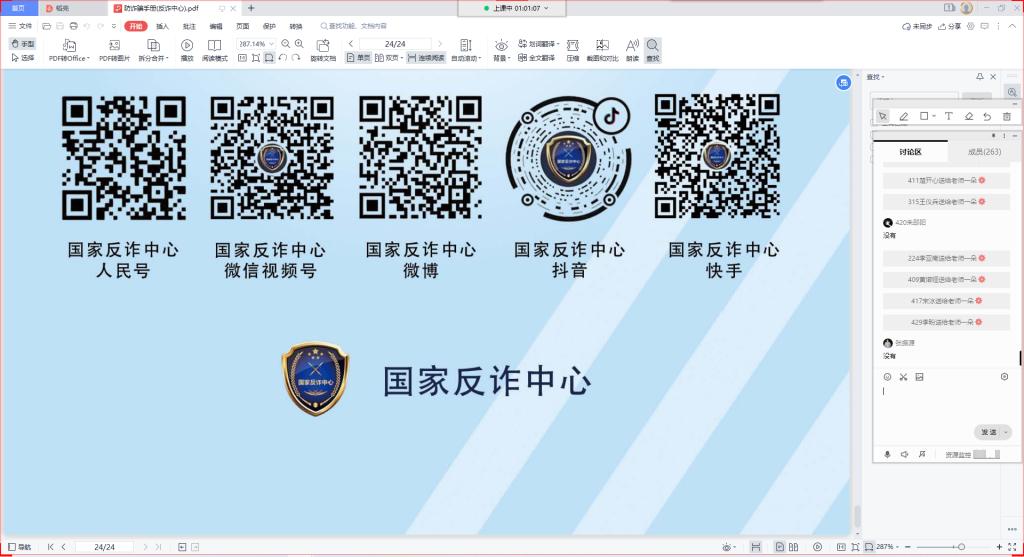Click the PDF转Office conversion icon

click(69, 46)
